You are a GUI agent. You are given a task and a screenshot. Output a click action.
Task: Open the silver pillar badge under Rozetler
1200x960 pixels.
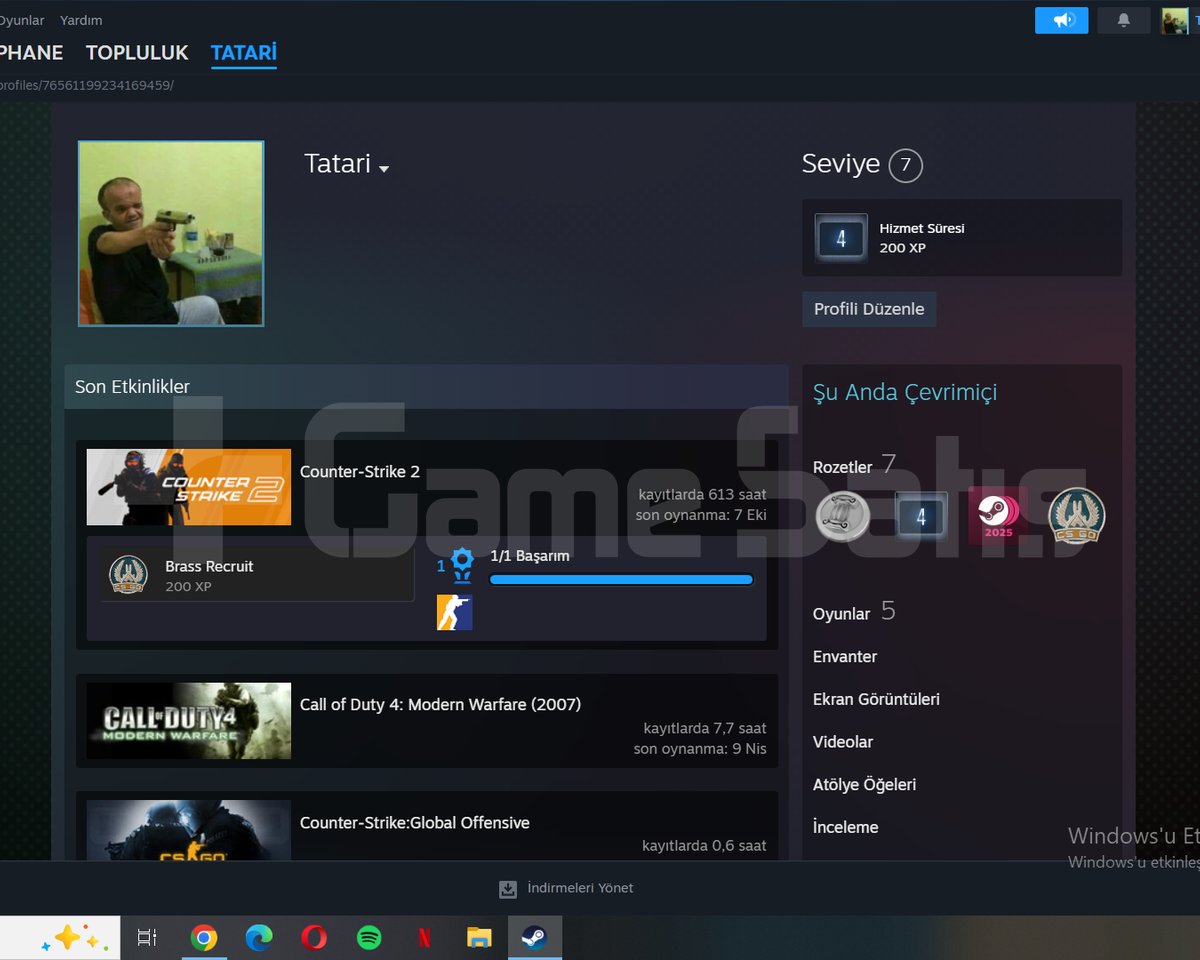point(843,516)
